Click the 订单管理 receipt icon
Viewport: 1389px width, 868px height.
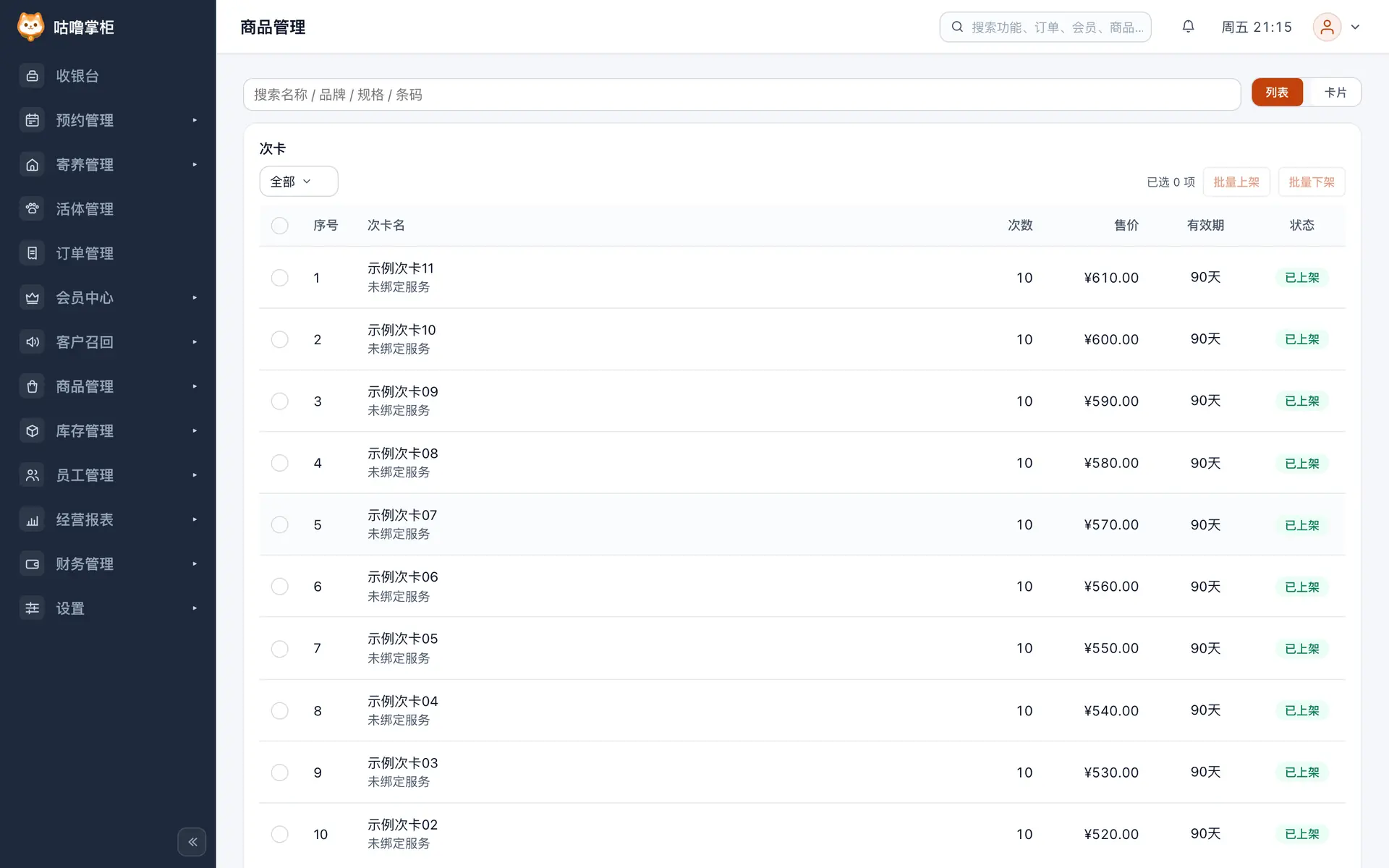pyautogui.click(x=32, y=253)
